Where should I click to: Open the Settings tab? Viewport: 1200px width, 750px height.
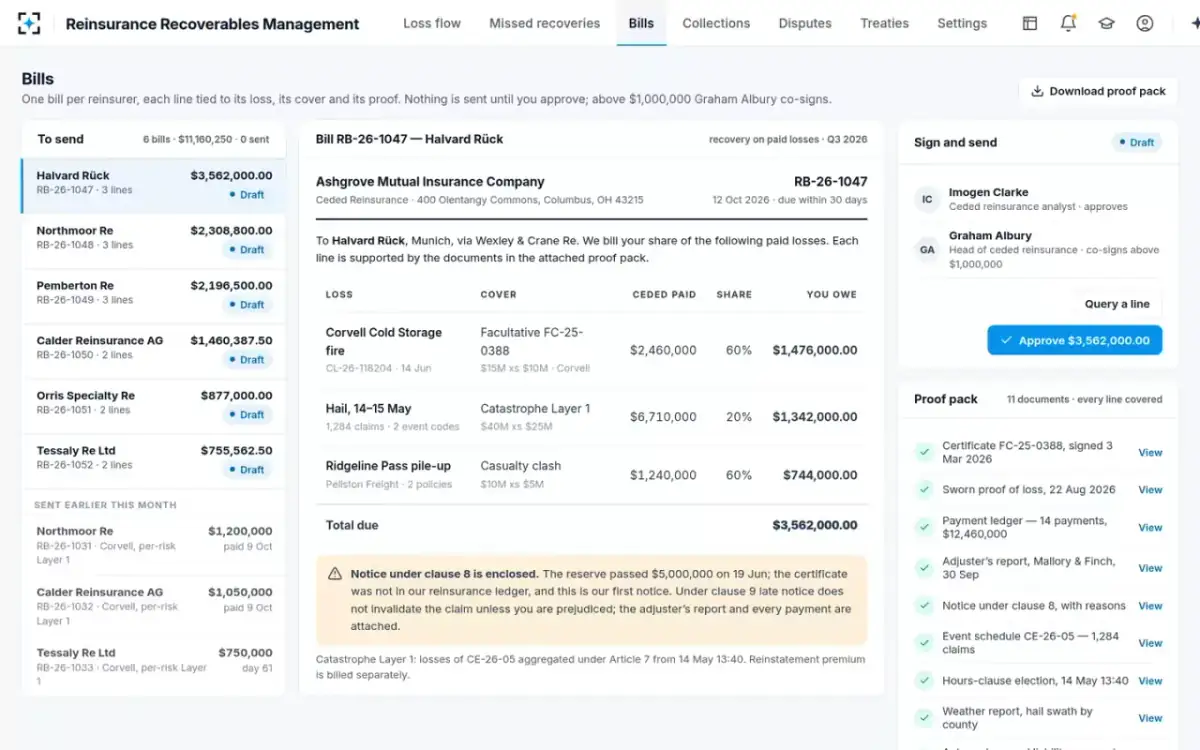[962, 23]
